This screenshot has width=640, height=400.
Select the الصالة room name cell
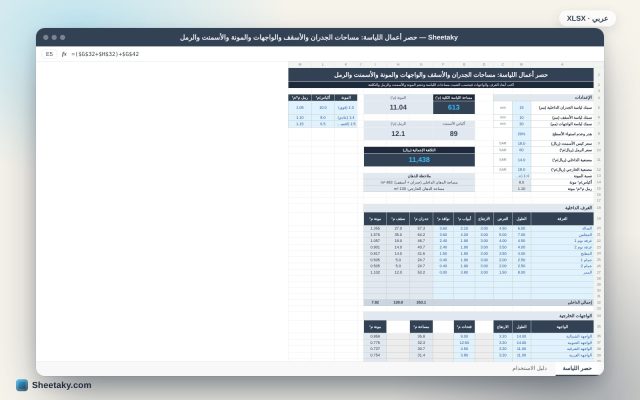point(562,229)
